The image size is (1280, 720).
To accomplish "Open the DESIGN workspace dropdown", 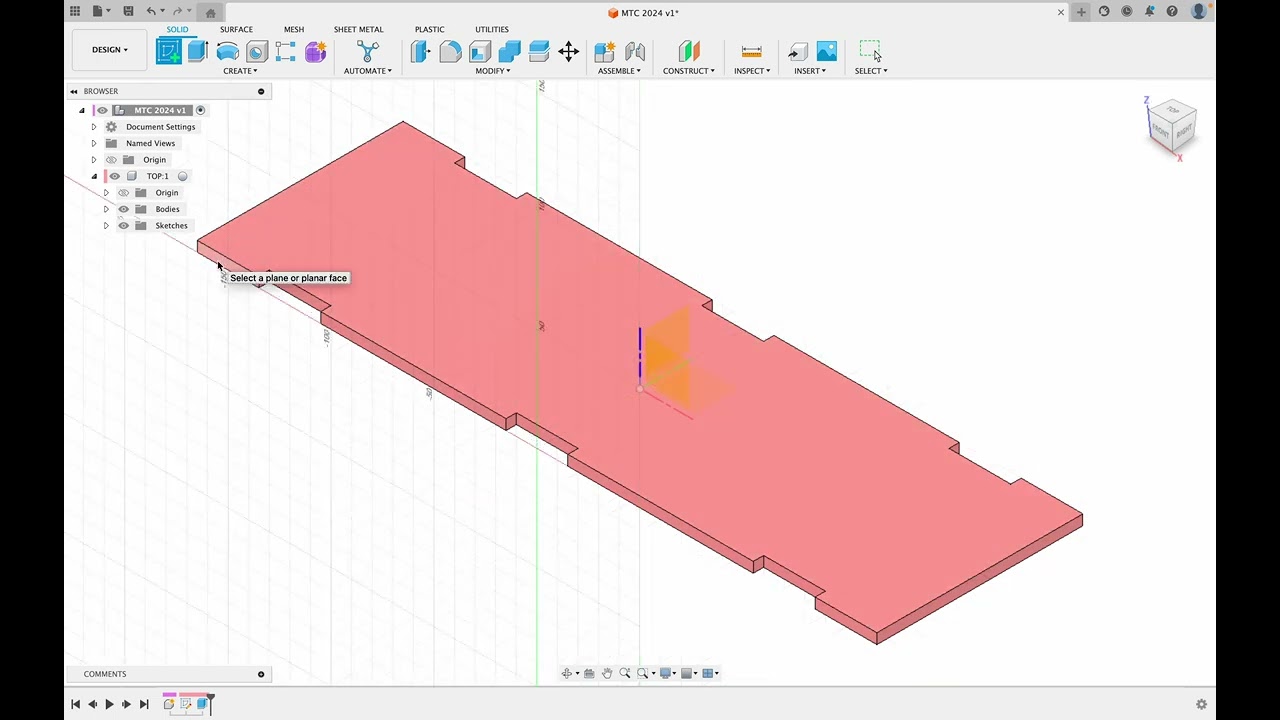I will [x=110, y=50].
